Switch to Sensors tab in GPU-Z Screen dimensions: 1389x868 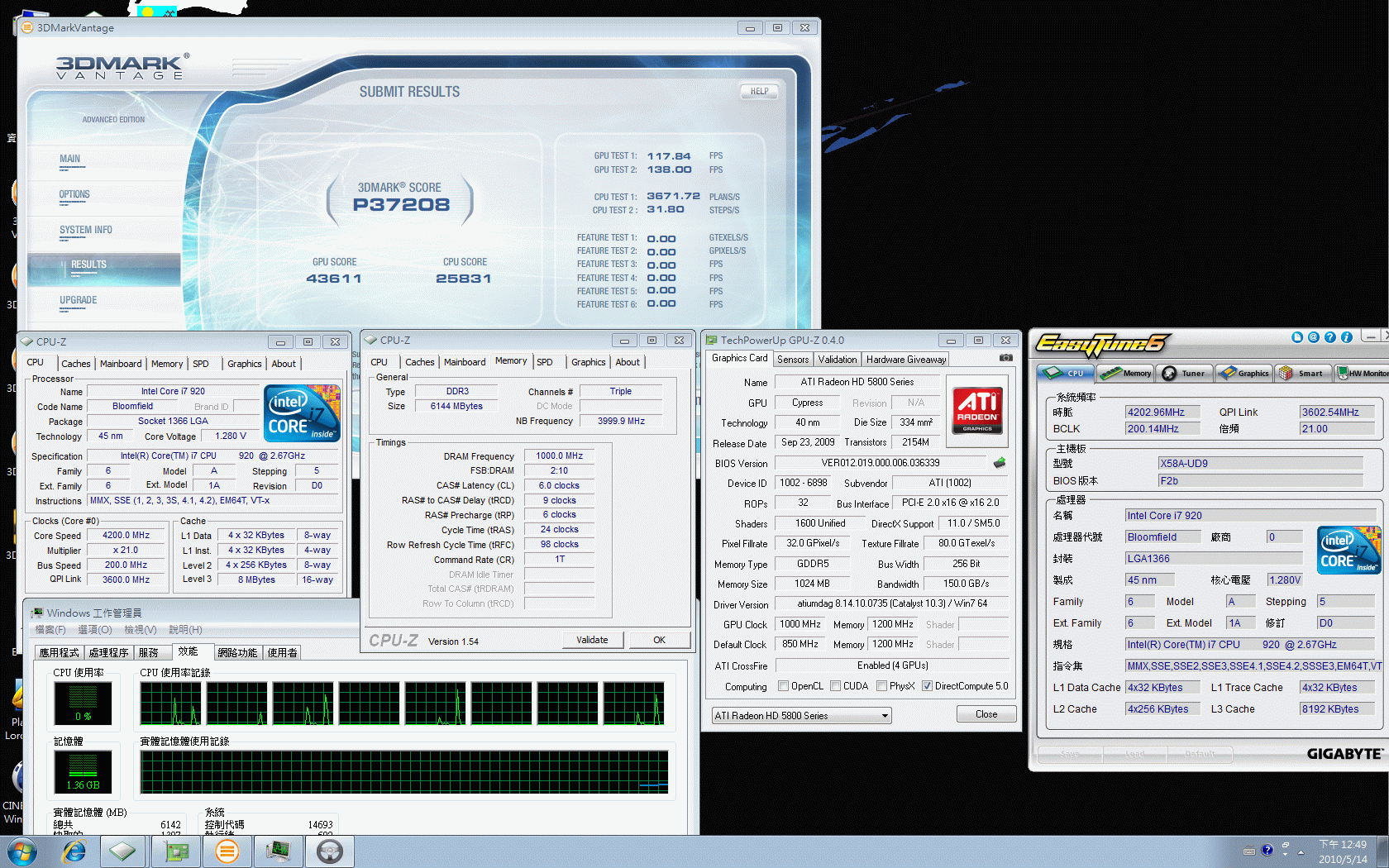tap(793, 360)
